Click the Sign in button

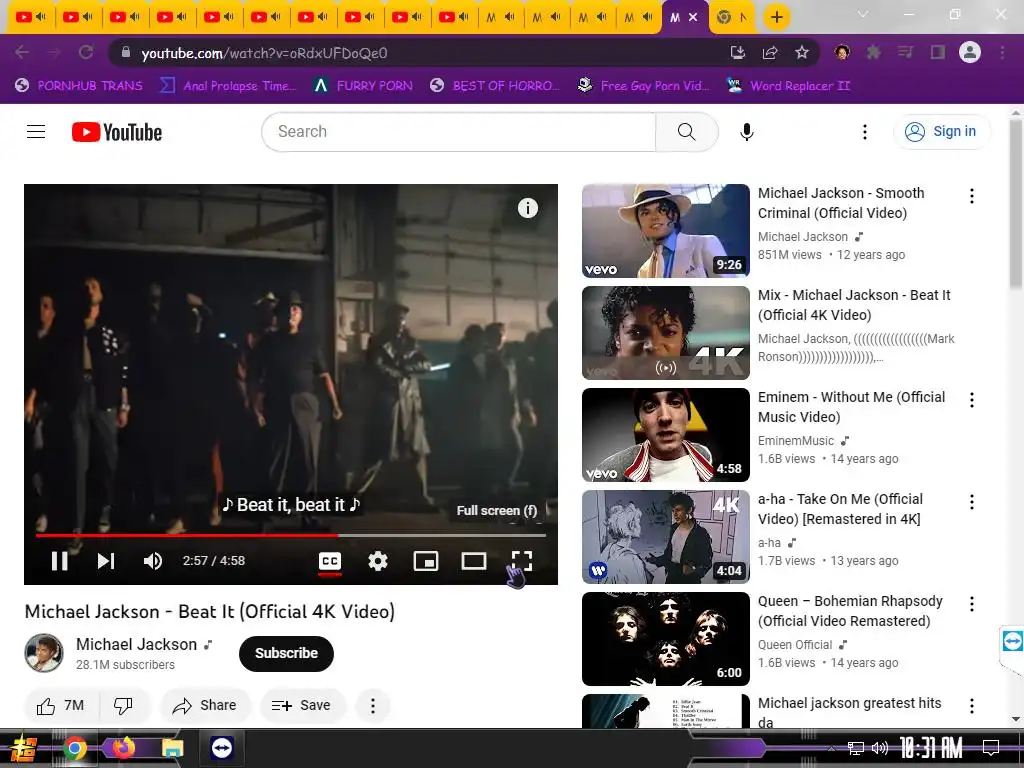(941, 132)
